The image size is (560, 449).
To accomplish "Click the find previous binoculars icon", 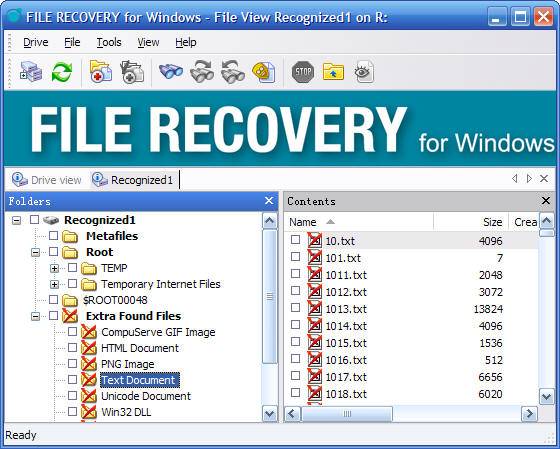I will [x=232, y=72].
